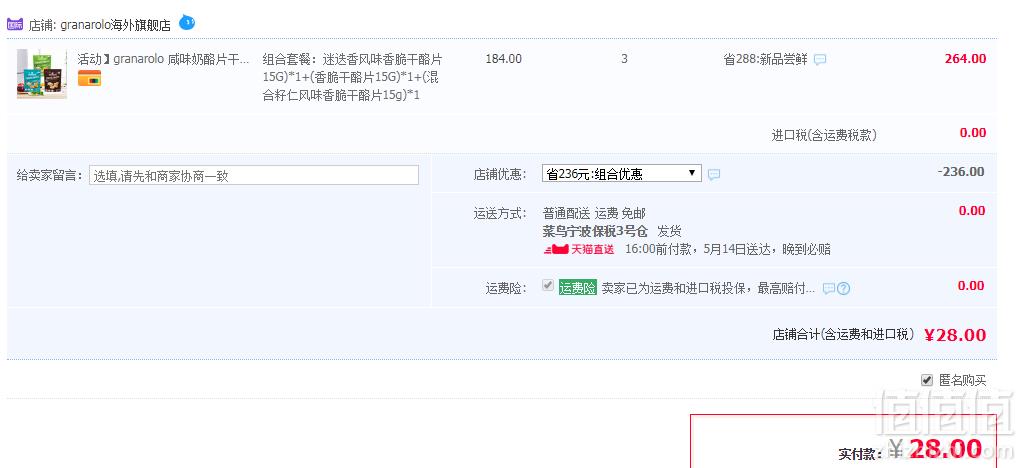Open comment bubble next to 省288:新品尝鲜
Screen dimensions: 1023x468
tap(820, 59)
